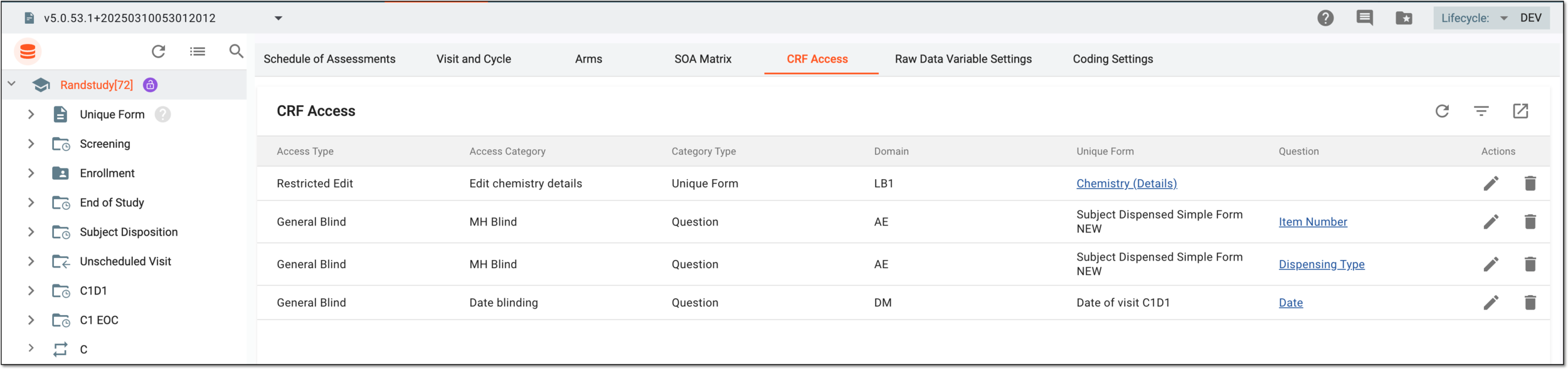Expand the Subject Disposition node
Viewport: 1568px width, 369px height.
(31, 232)
